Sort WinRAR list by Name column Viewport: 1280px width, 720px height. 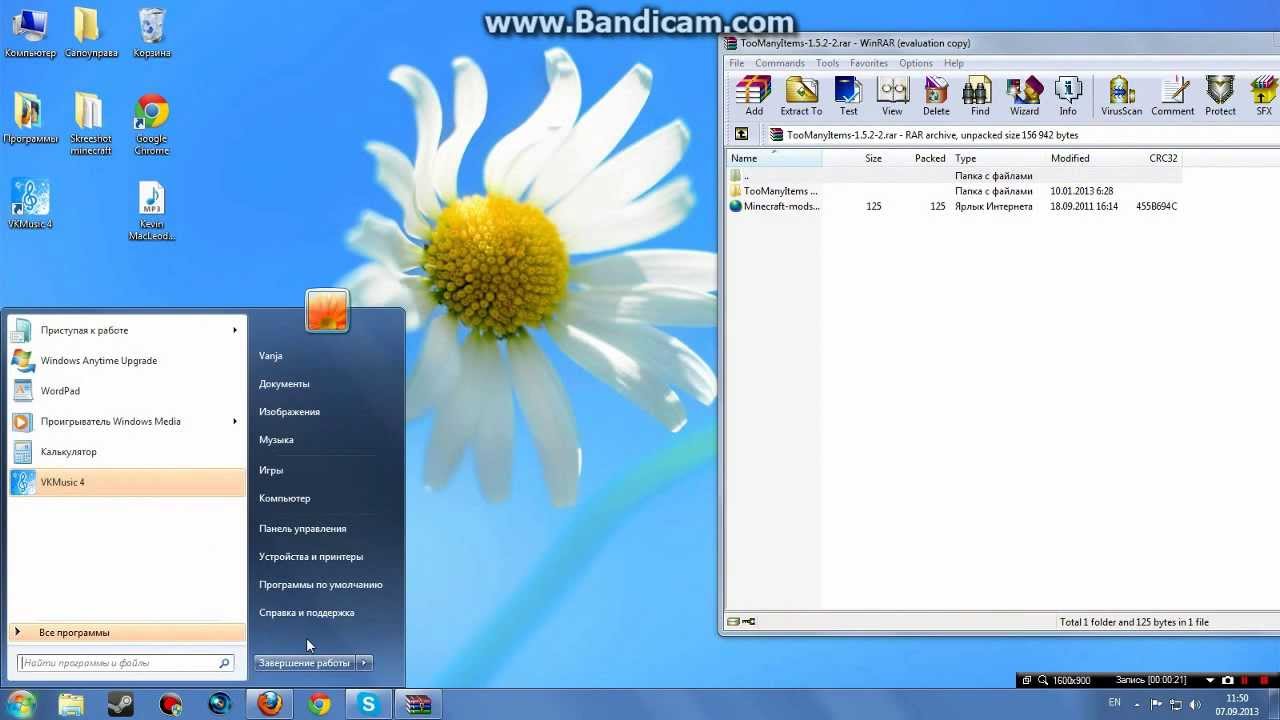[774, 158]
